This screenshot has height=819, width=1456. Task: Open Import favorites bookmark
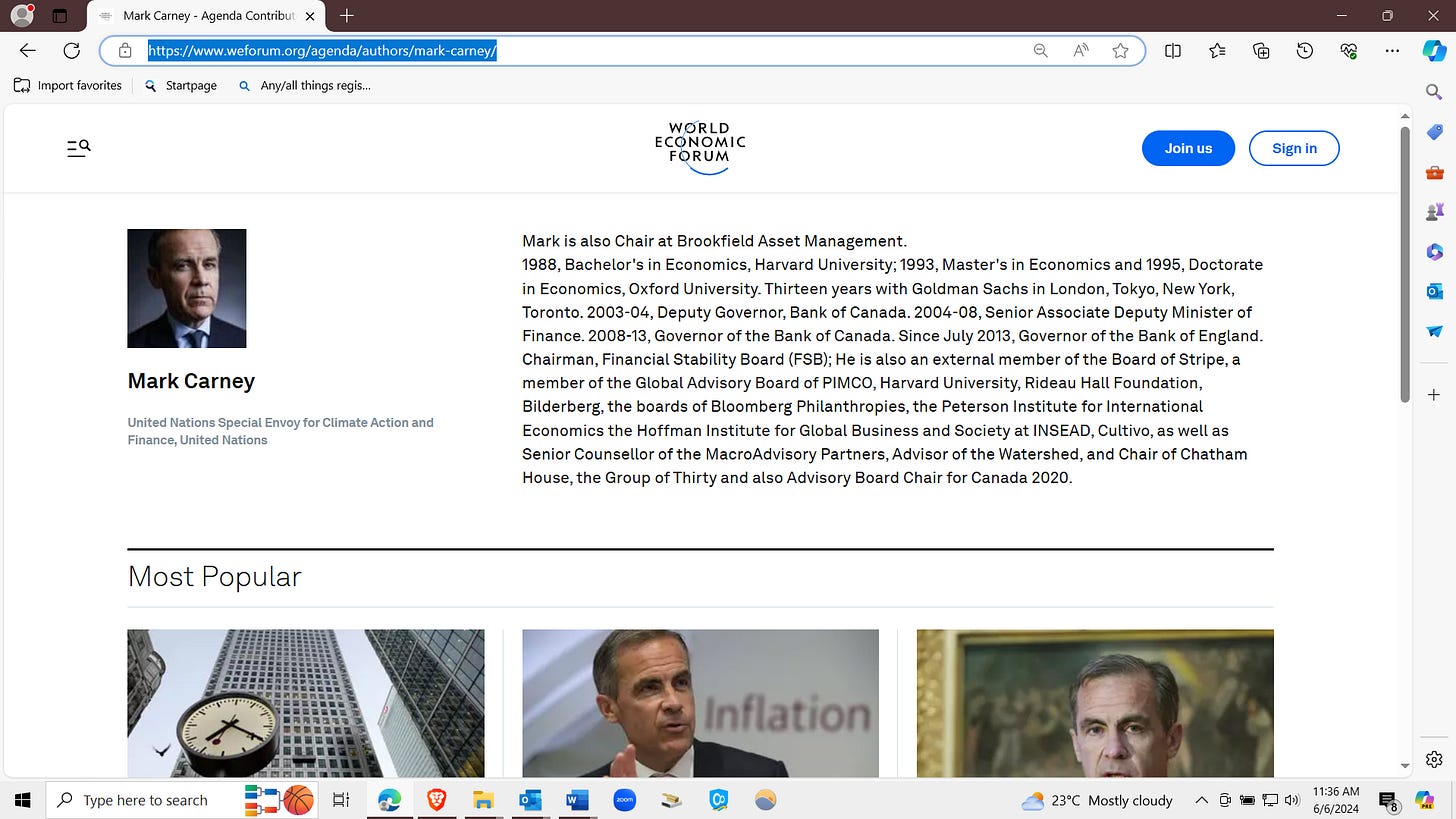68,86
